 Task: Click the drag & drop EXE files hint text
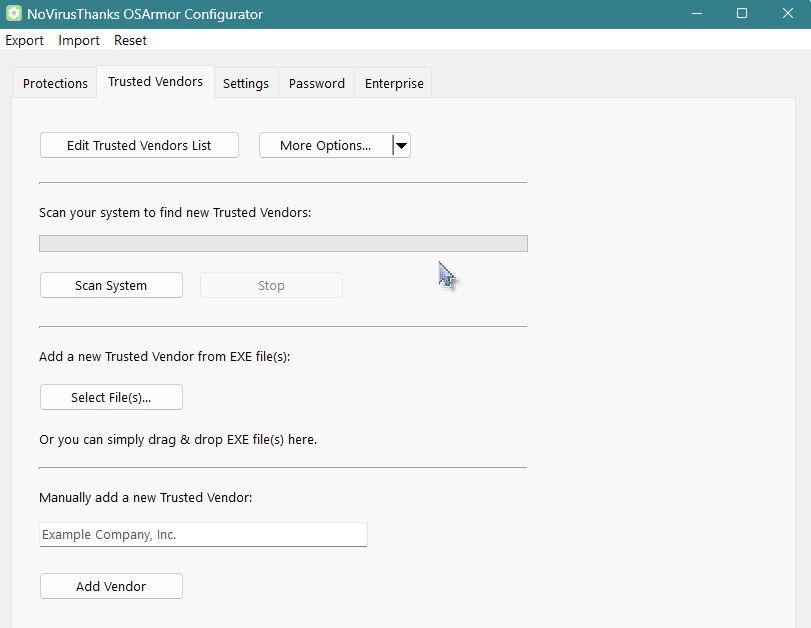[178, 440]
